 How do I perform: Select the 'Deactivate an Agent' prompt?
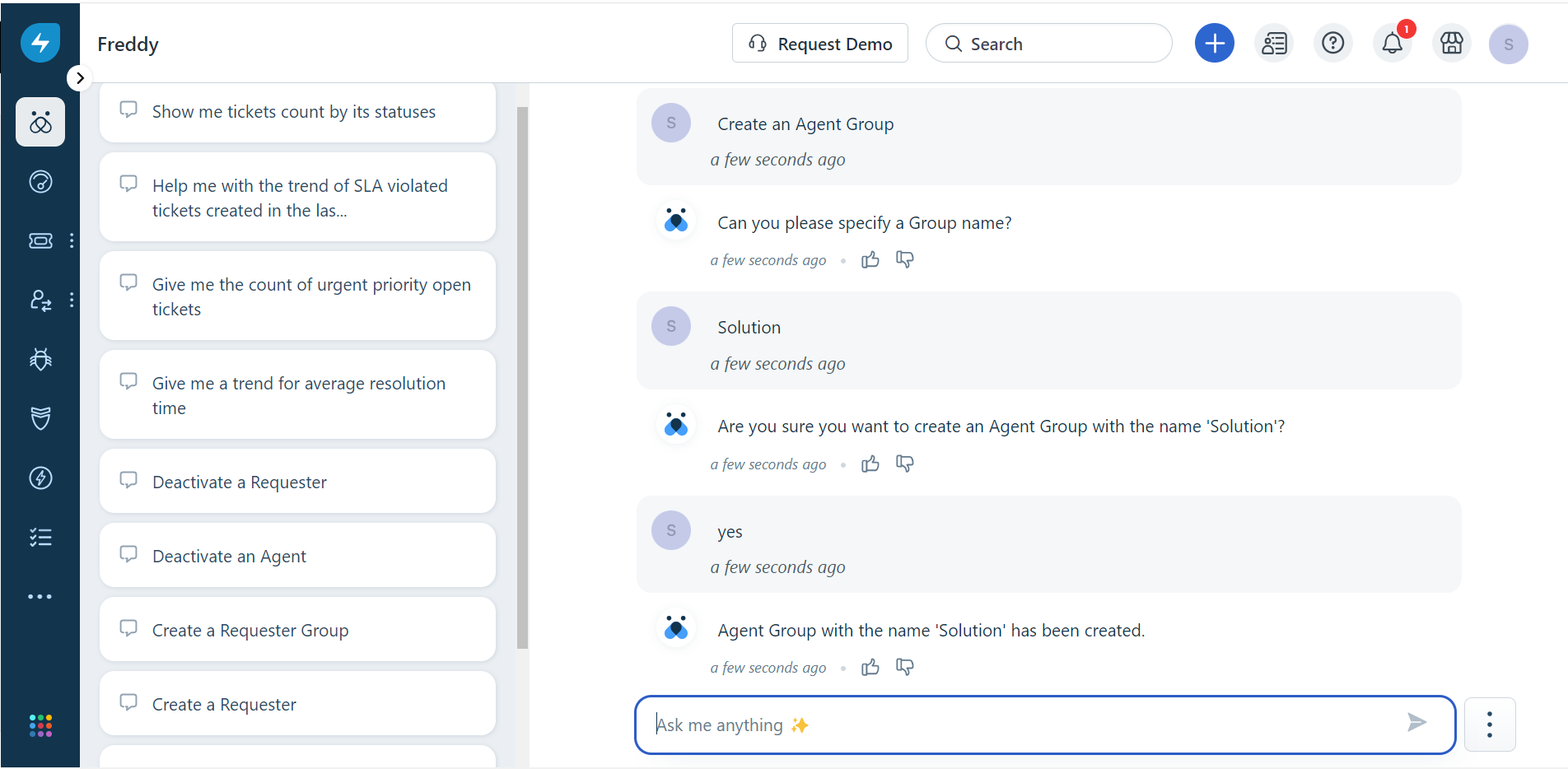coord(297,556)
